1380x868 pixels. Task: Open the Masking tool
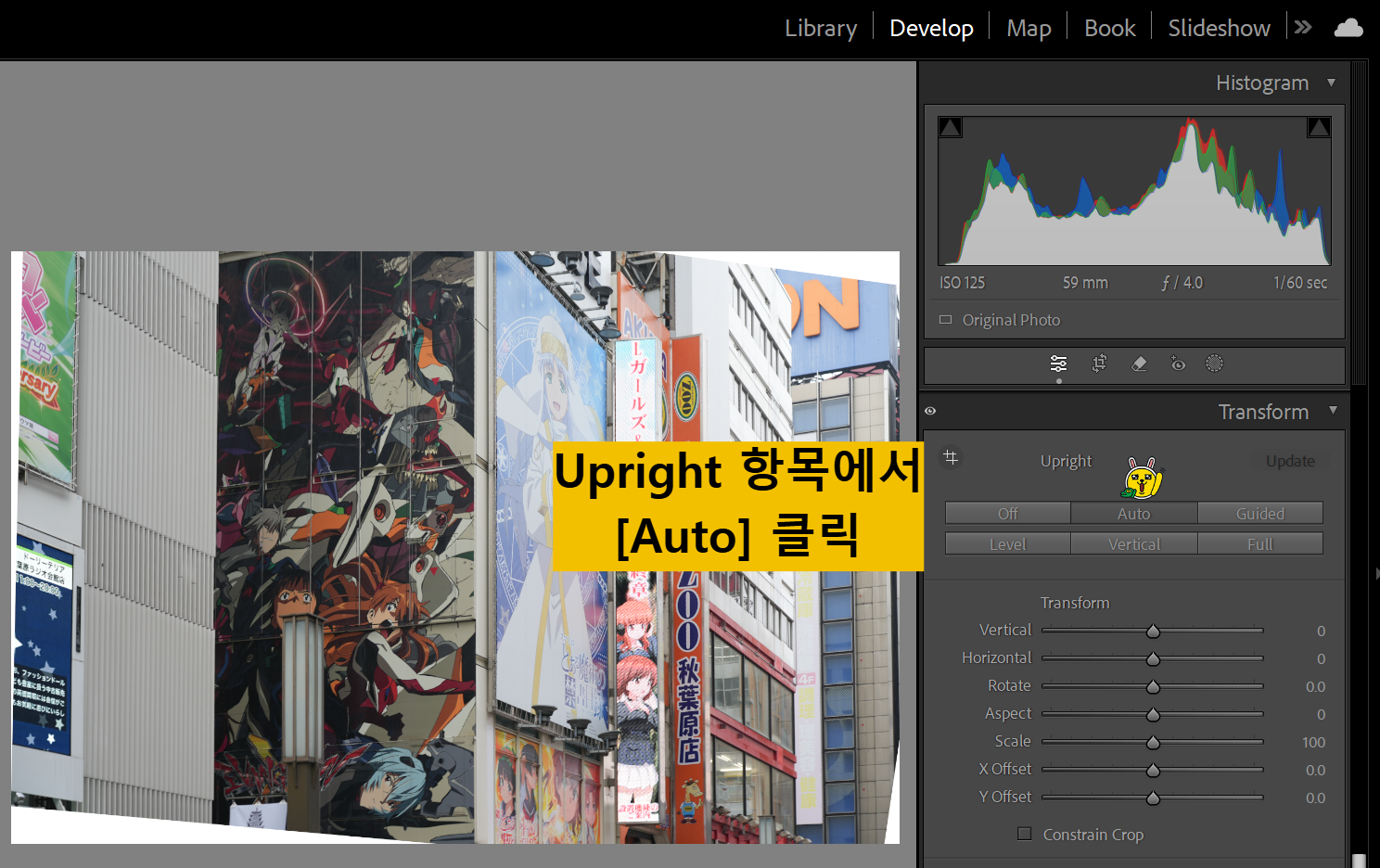tap(1215, 363)
